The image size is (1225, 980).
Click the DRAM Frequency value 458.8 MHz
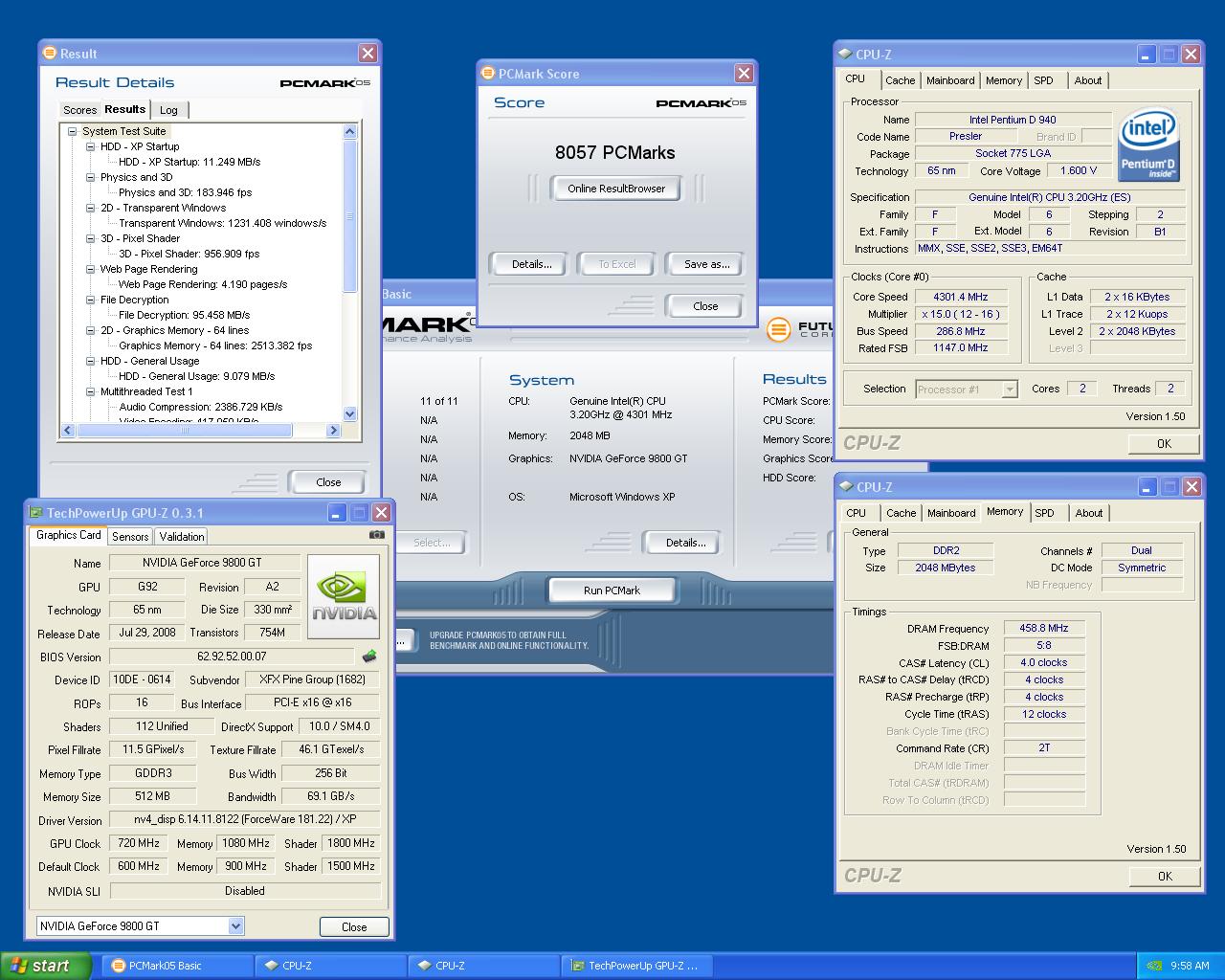pyautogui.click(x=1044, y=628)
